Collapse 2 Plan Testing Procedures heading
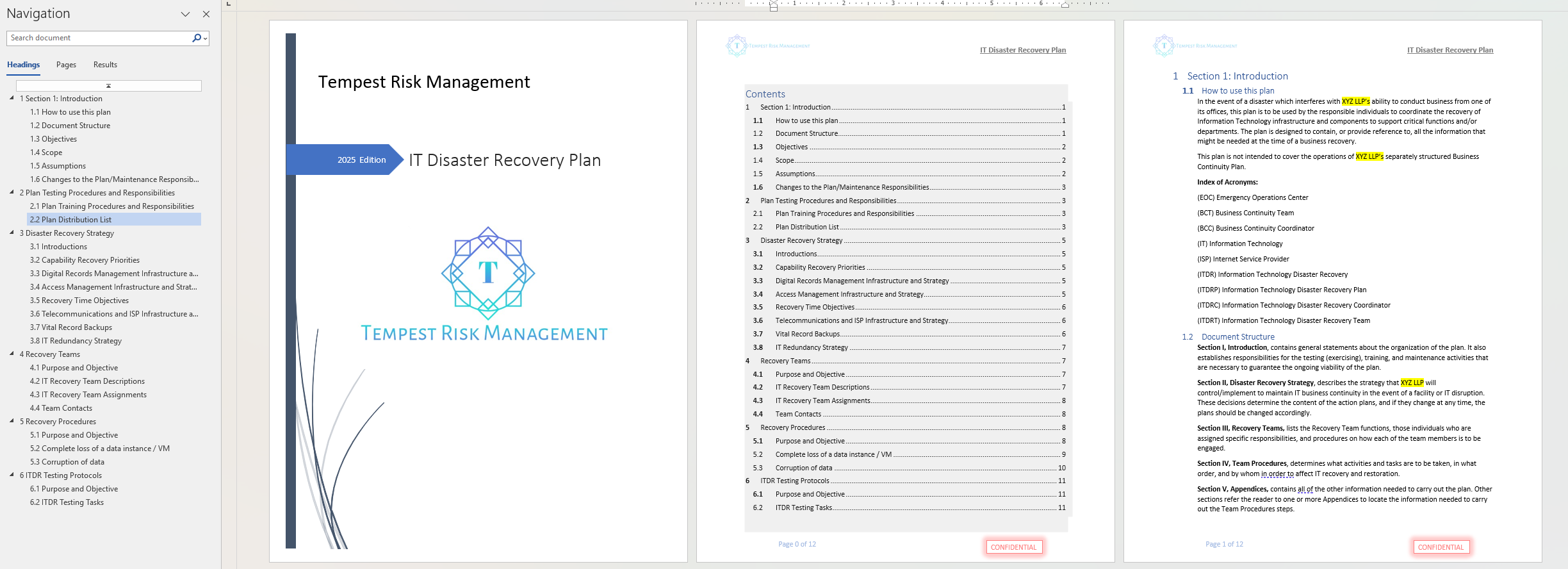 tap(12, 192)
